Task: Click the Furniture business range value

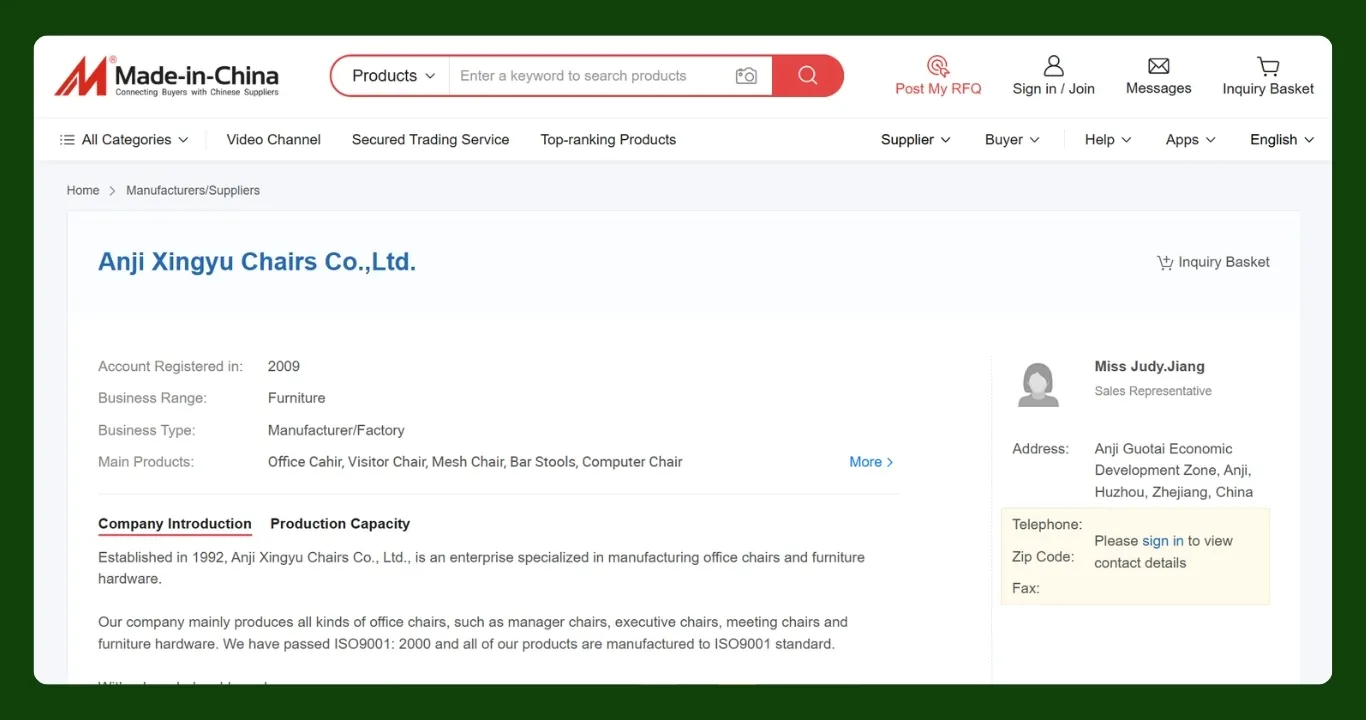Action: [296, 398]
